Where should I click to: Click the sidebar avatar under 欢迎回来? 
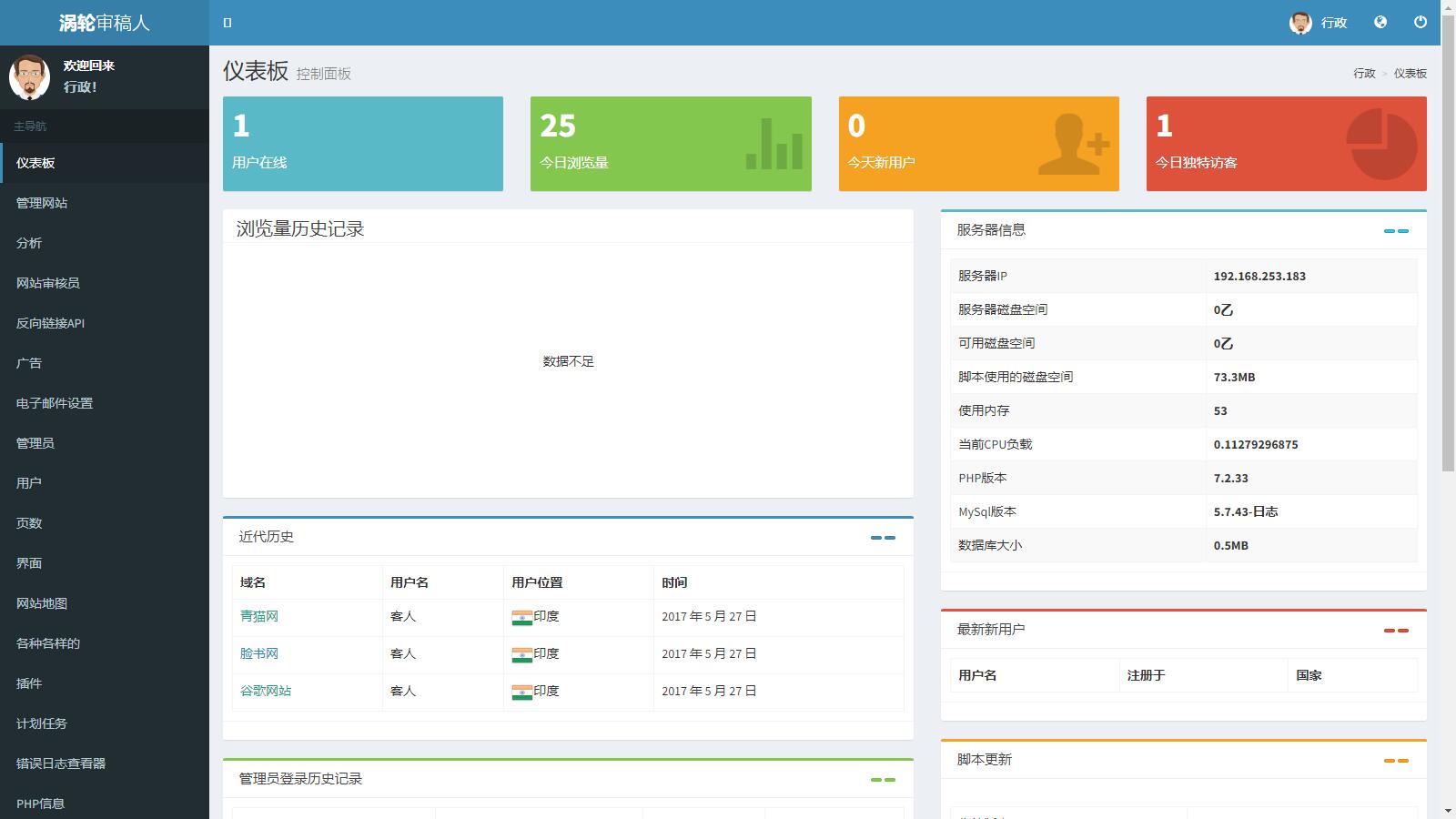(28, 77)
